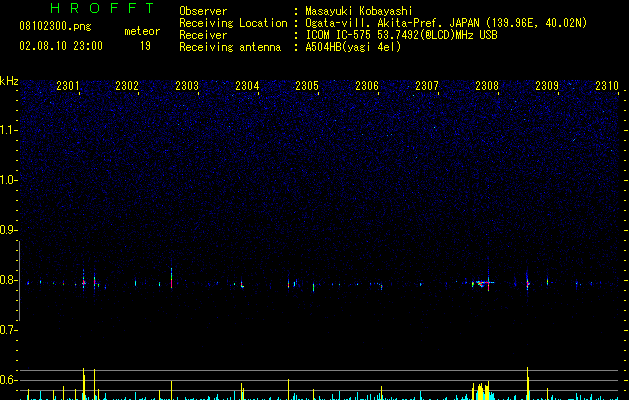
Task: Click the 2308 time marker
Action: (487, 86)
